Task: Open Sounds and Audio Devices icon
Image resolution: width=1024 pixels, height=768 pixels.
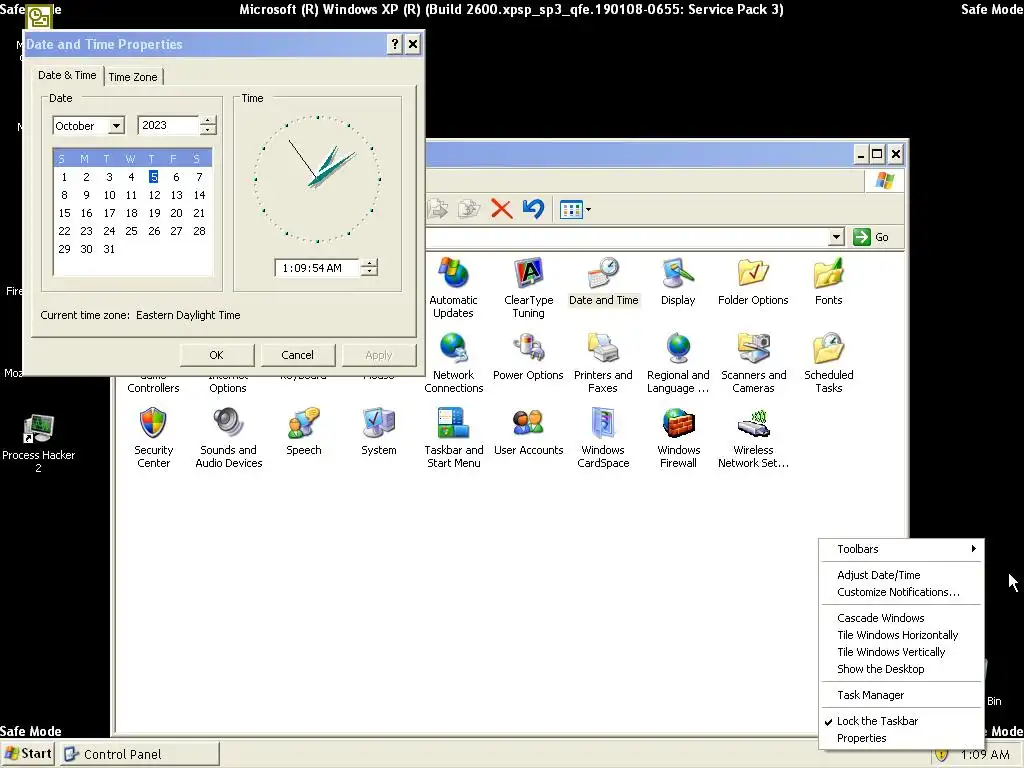Action: pos(229,438)
